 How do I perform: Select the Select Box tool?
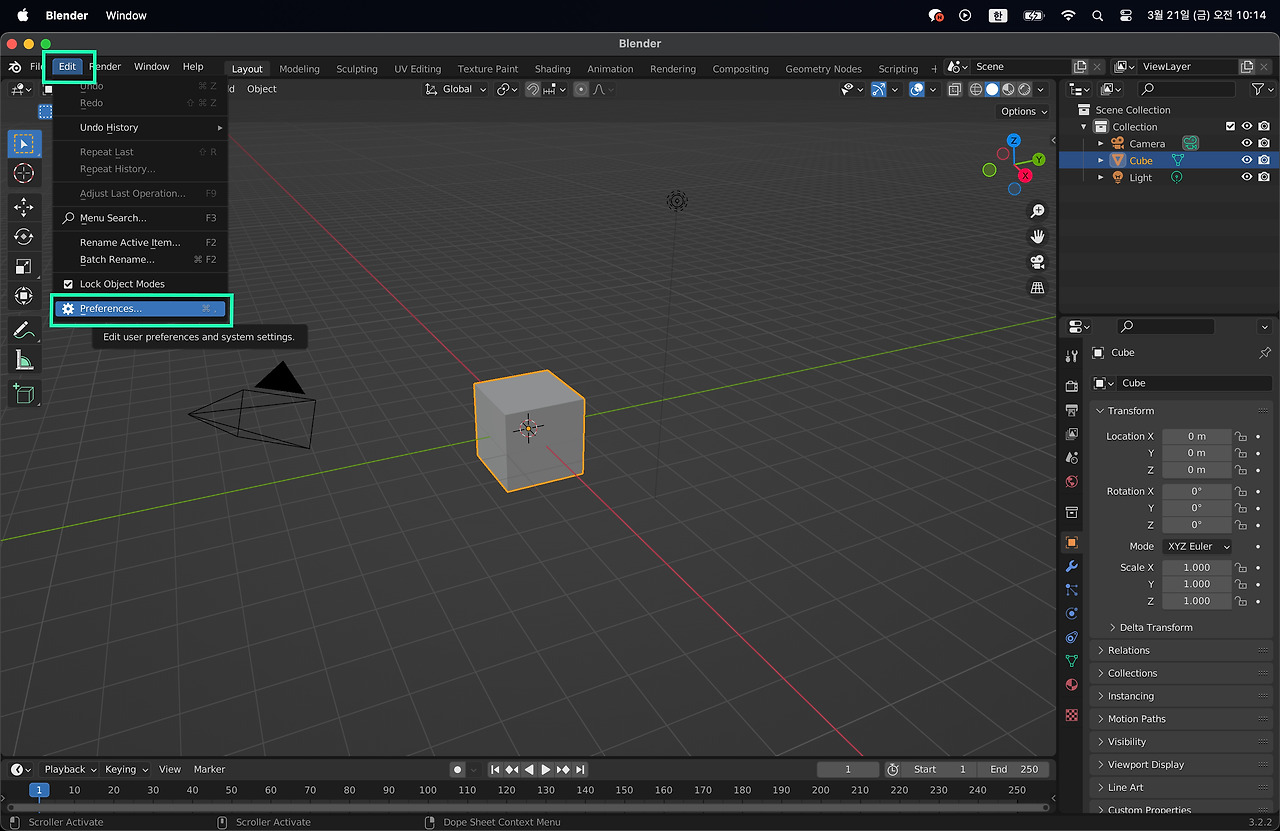24,144
